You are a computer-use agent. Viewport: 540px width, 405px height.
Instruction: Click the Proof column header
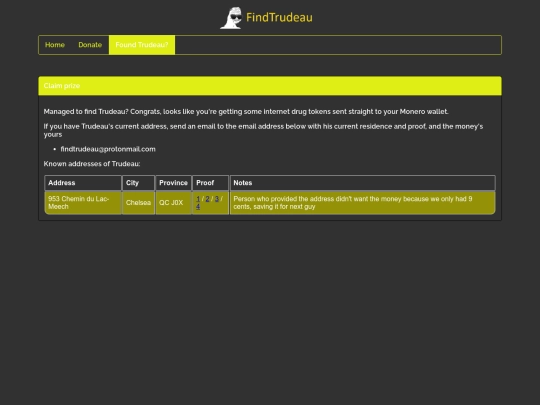coord(210,183)
